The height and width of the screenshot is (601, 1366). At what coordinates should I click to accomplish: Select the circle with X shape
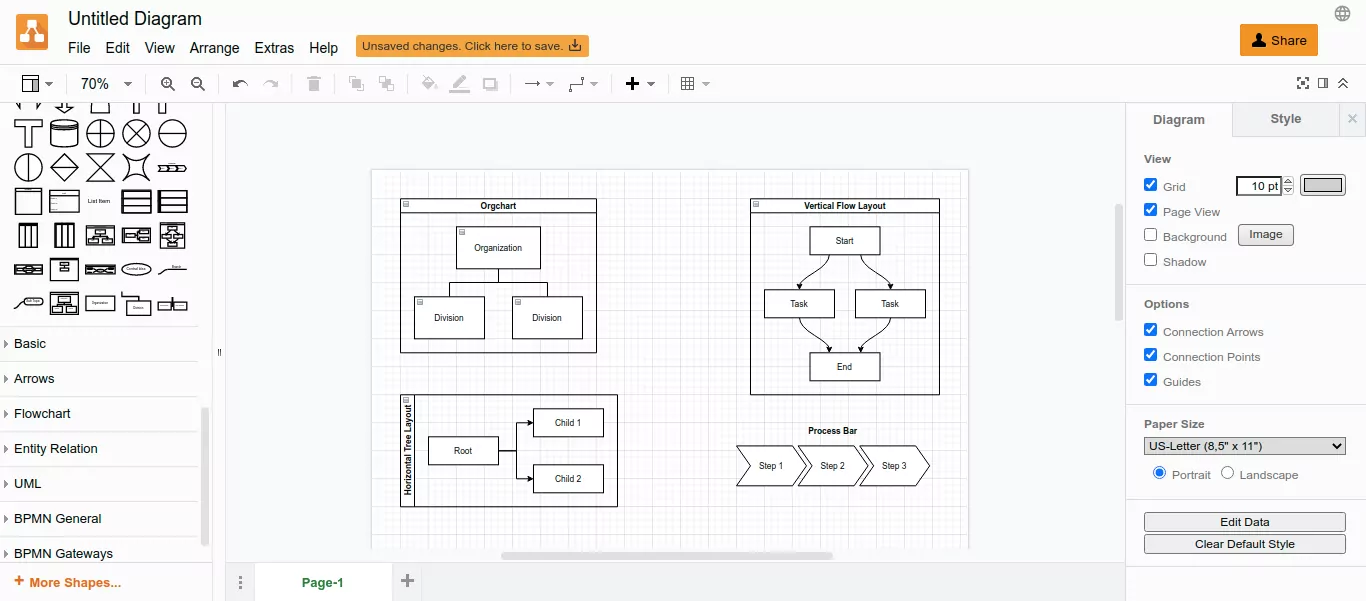click(136, 133)
